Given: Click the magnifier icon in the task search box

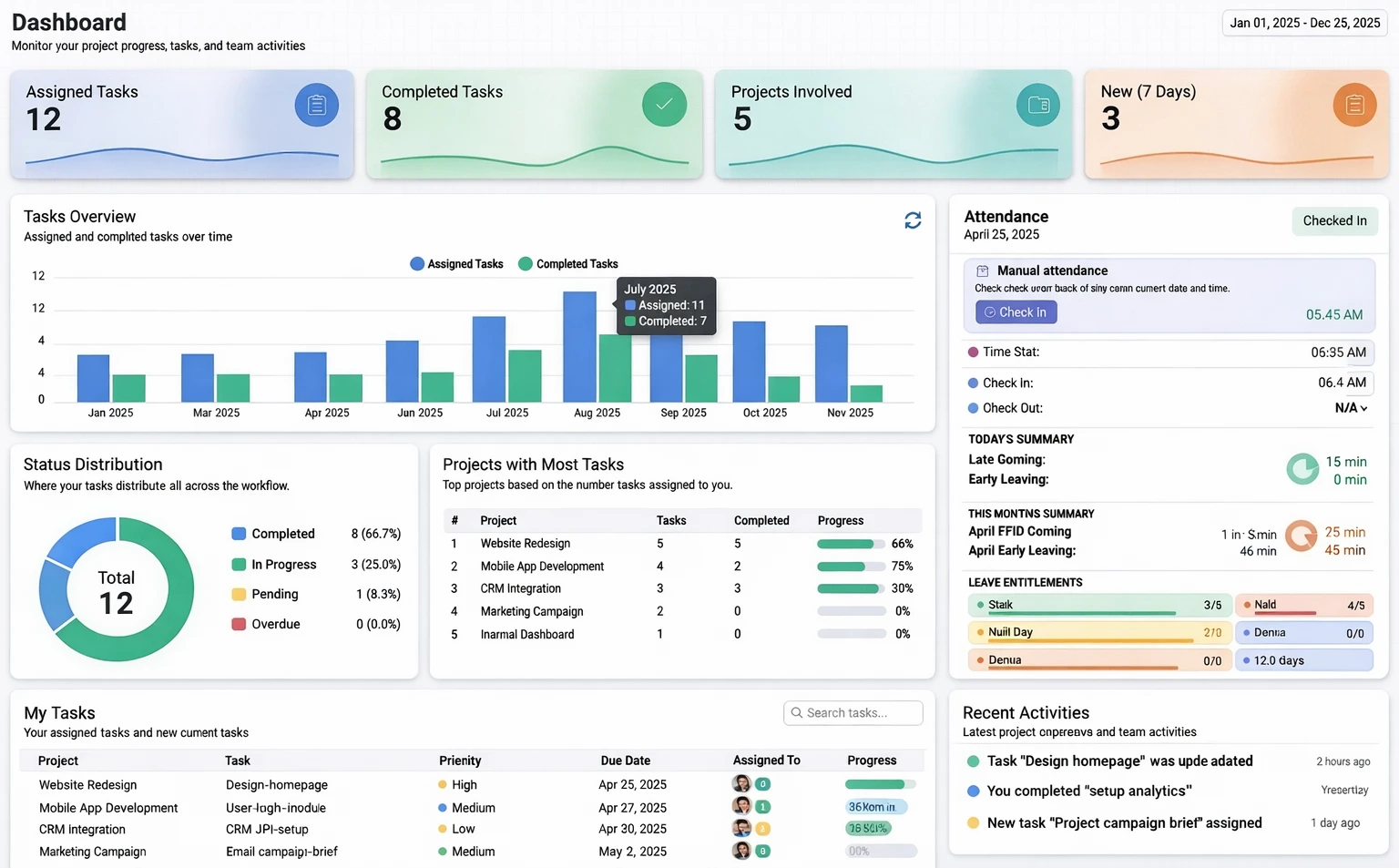Looking at the screenshot, I should (797, 712).
